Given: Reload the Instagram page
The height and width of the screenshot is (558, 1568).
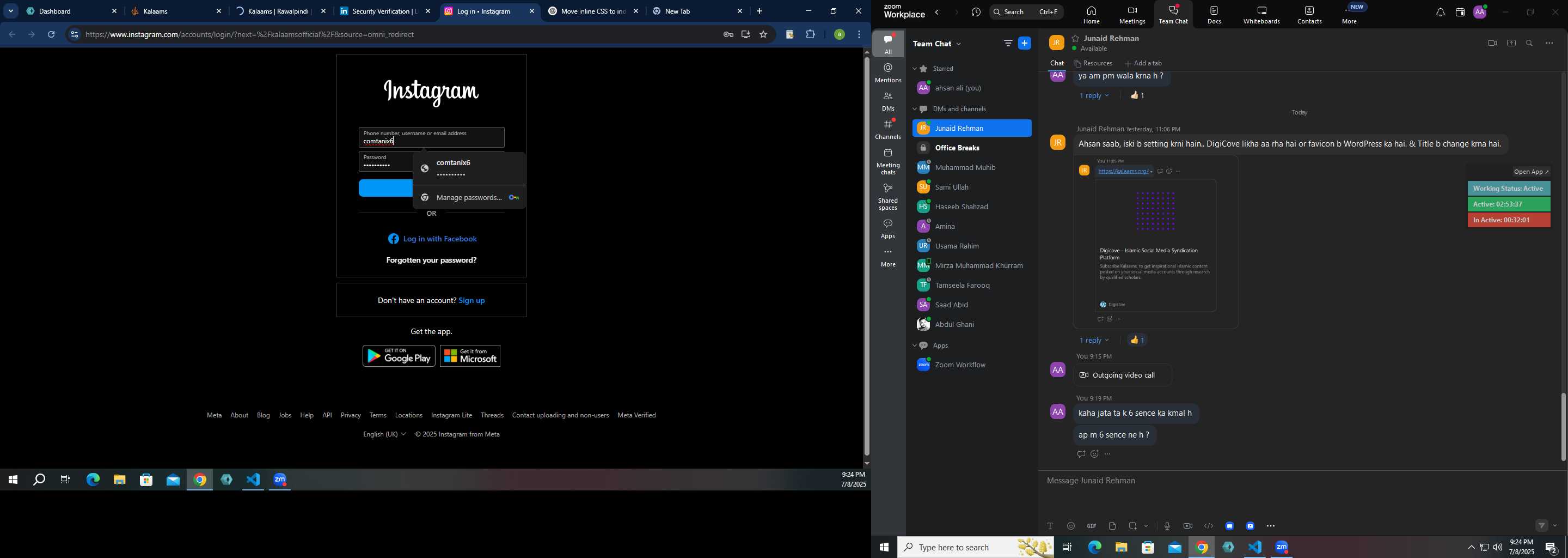Looking at the screenshot, I should pyautogui.click(x=52, y=35).
